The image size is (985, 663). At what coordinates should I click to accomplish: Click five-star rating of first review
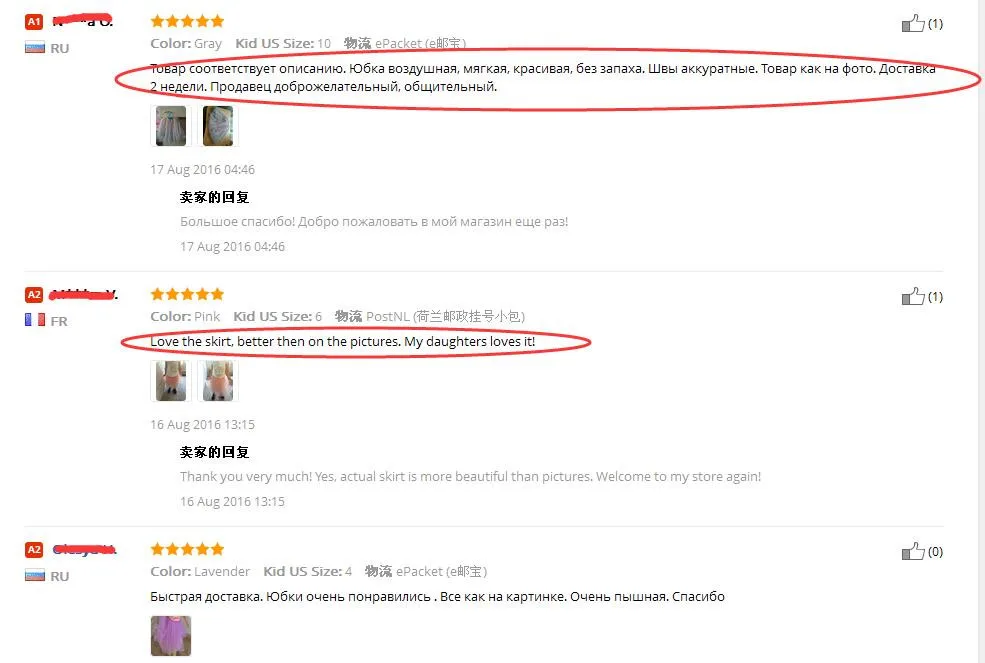[x=187, y=21]
